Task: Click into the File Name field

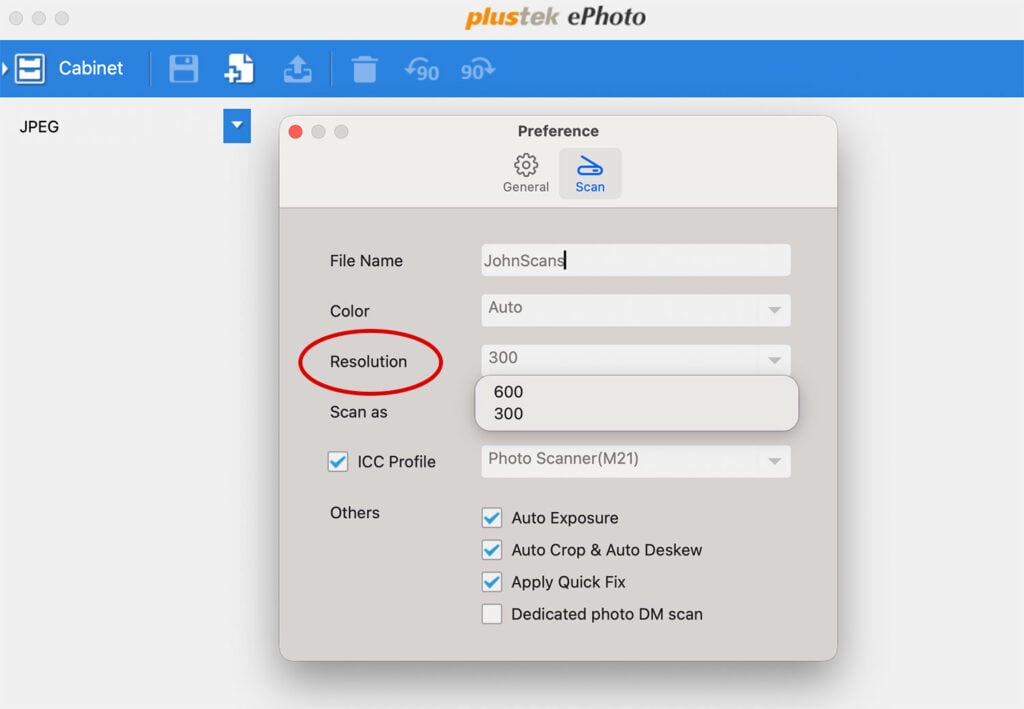Action: click(x=635, y=260)
